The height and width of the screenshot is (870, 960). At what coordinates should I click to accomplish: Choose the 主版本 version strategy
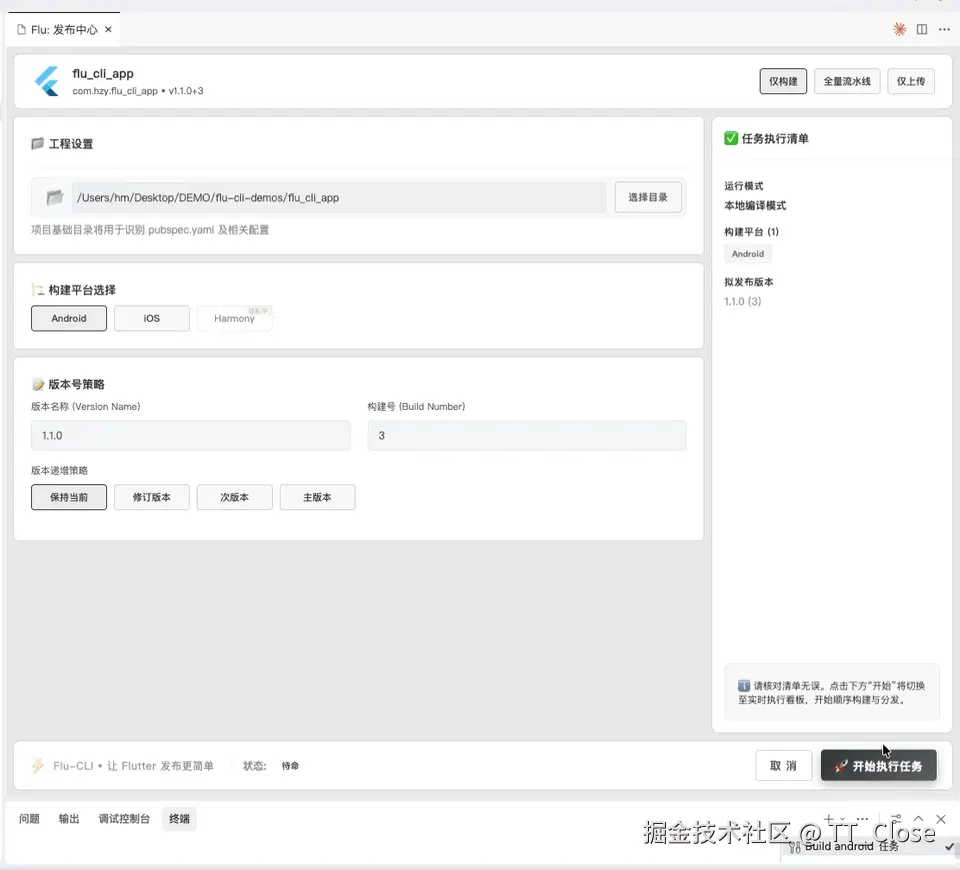[317, 497]
